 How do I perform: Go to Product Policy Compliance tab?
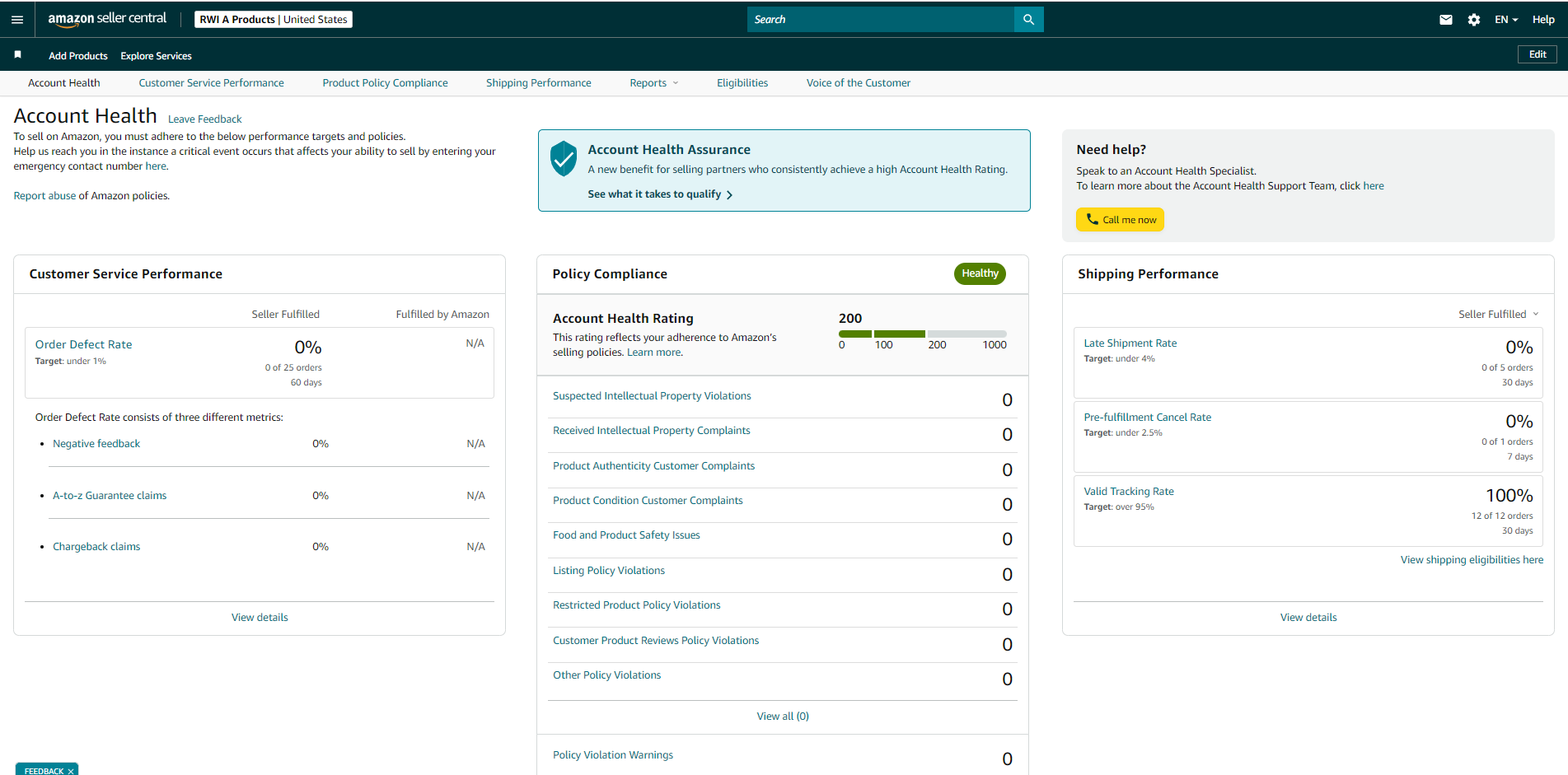(x=385, y=83)
